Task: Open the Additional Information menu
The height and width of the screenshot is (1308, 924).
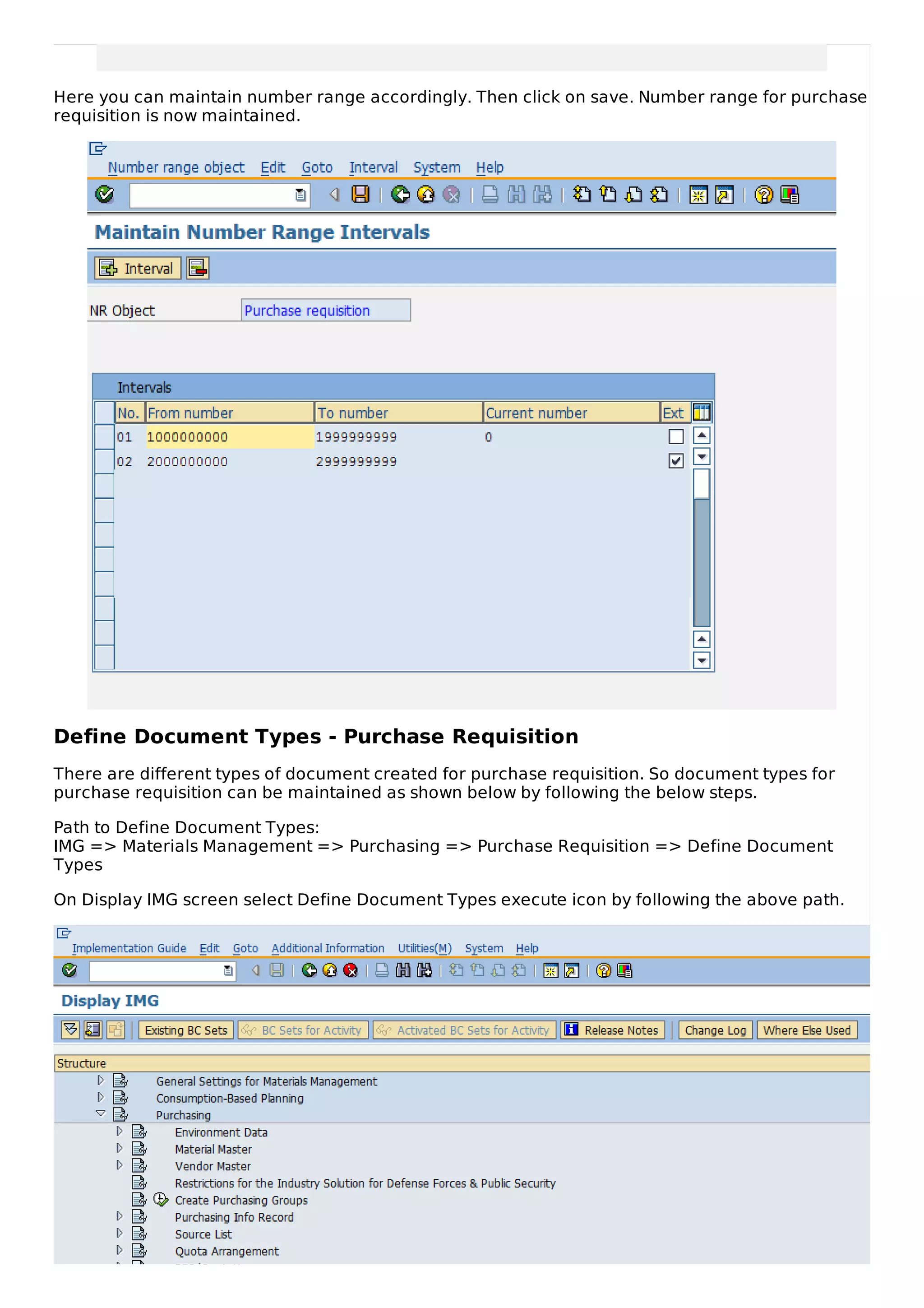Action: click(328, 949)
